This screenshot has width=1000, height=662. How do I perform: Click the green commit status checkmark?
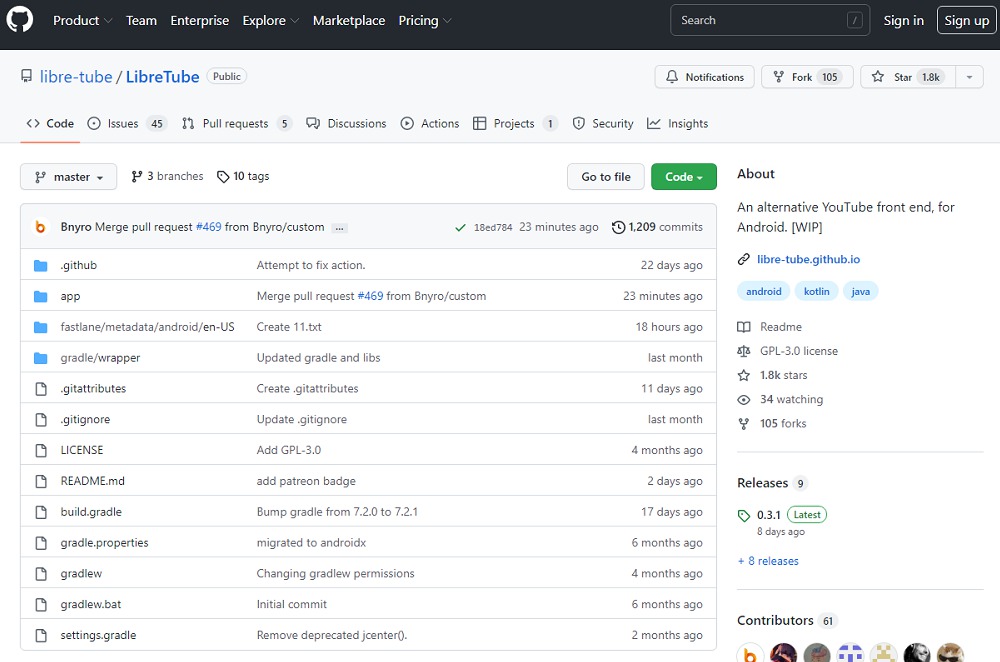460,228
